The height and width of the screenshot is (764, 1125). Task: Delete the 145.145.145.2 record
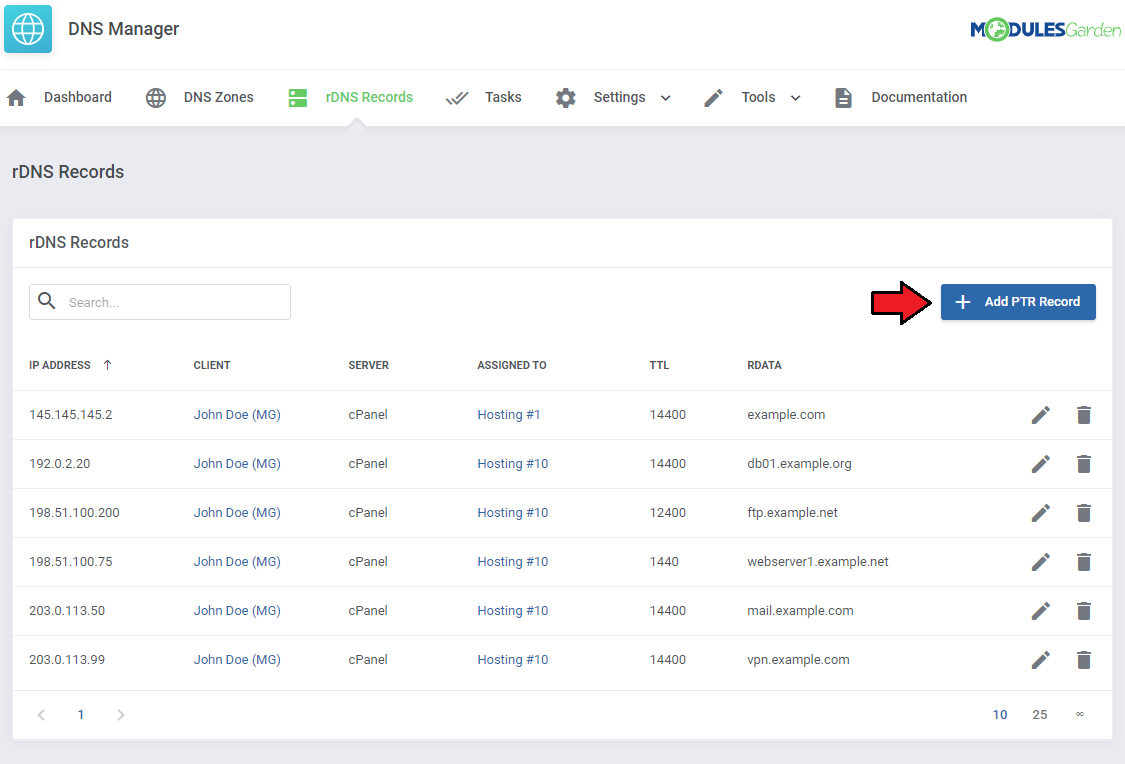(1084, 415)
